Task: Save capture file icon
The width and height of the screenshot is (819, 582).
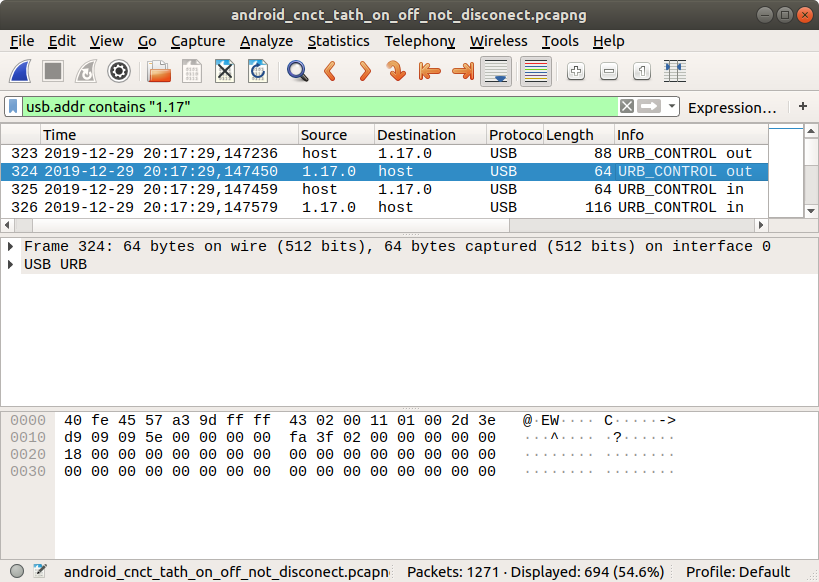Action: 192,72
